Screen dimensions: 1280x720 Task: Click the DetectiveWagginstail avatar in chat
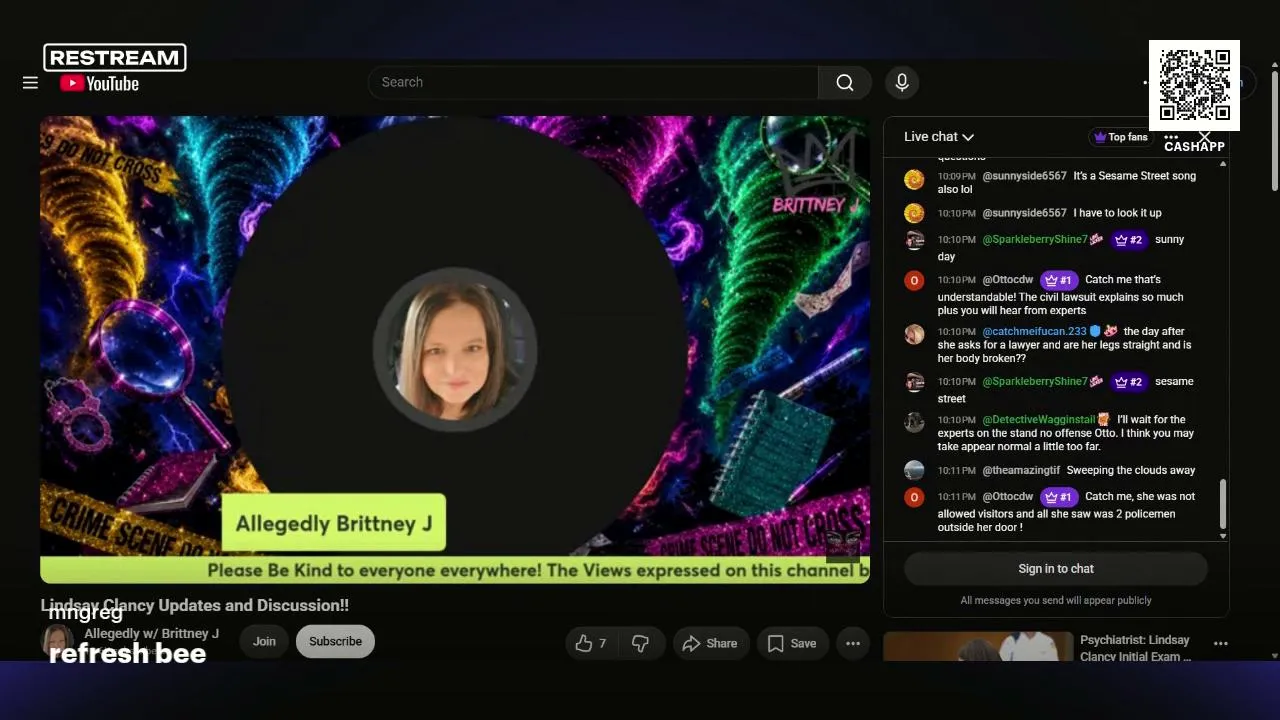tap(914, 422)
